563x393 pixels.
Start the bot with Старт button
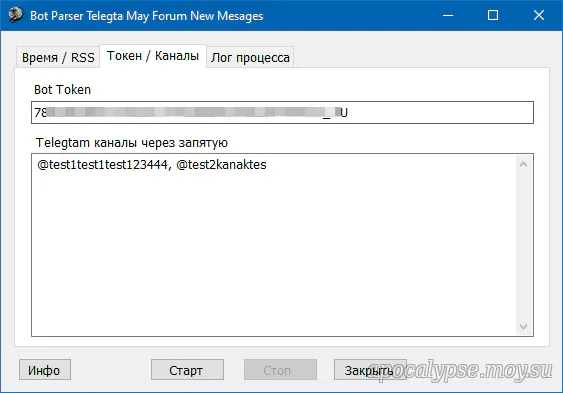187,370
